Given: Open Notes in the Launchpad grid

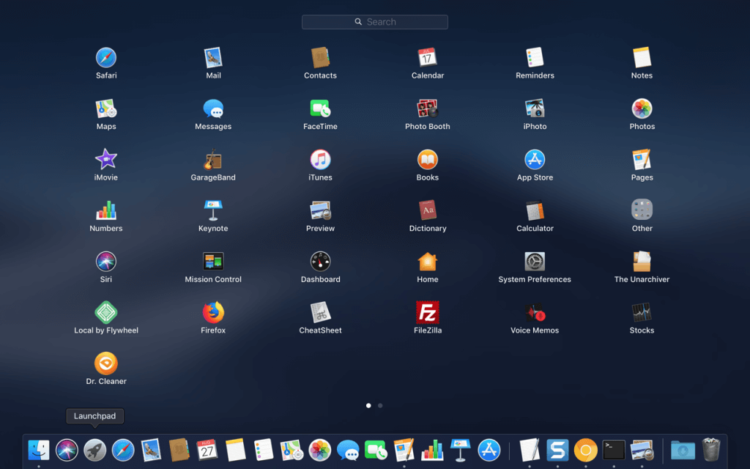Looking at the screenshot, I should pos(641,58).
